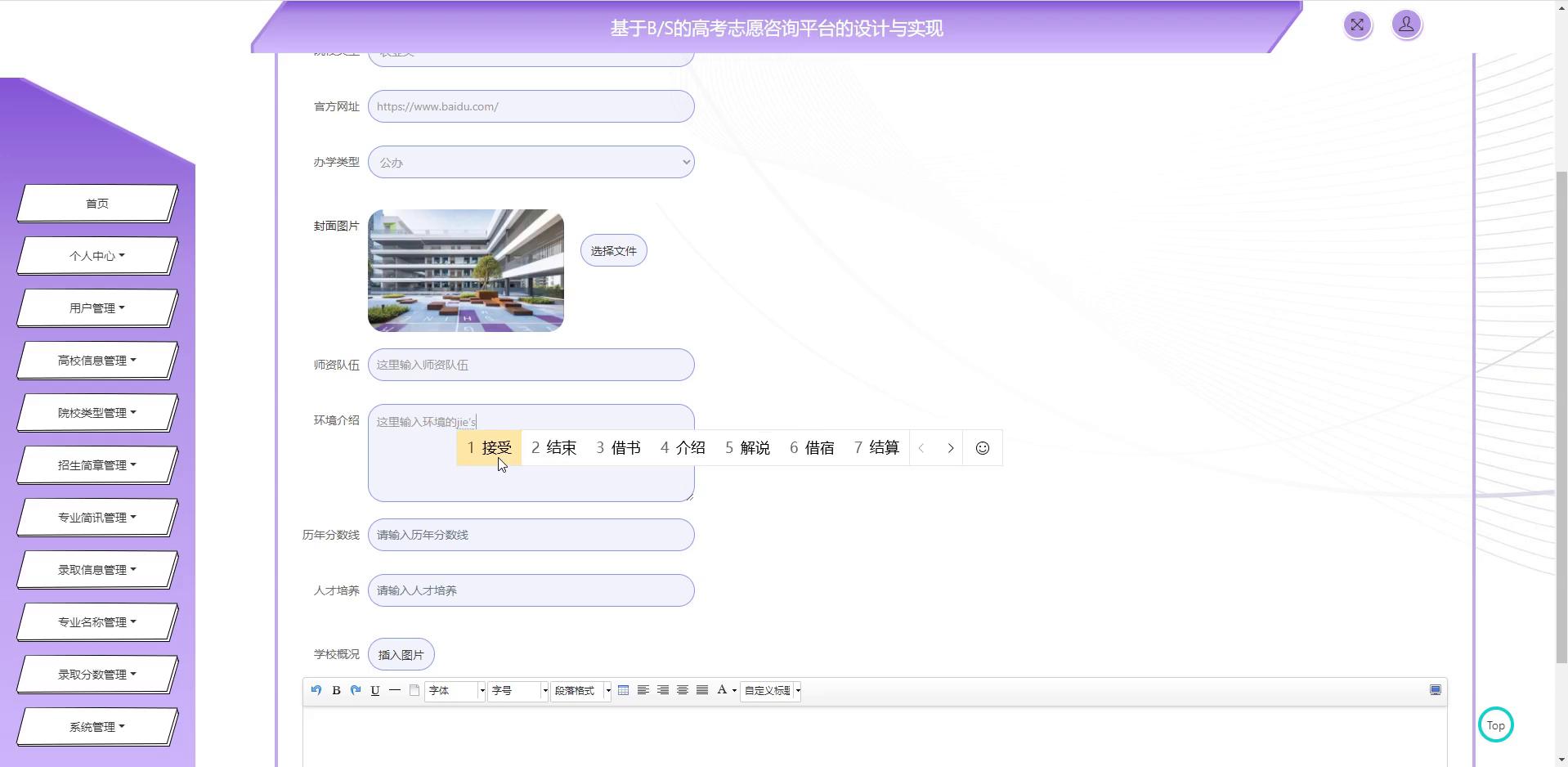The height and width of the screenshot is (767, 1568).
Task: Click the blank page icon in editor toolbar
Action: click(414, 690)
